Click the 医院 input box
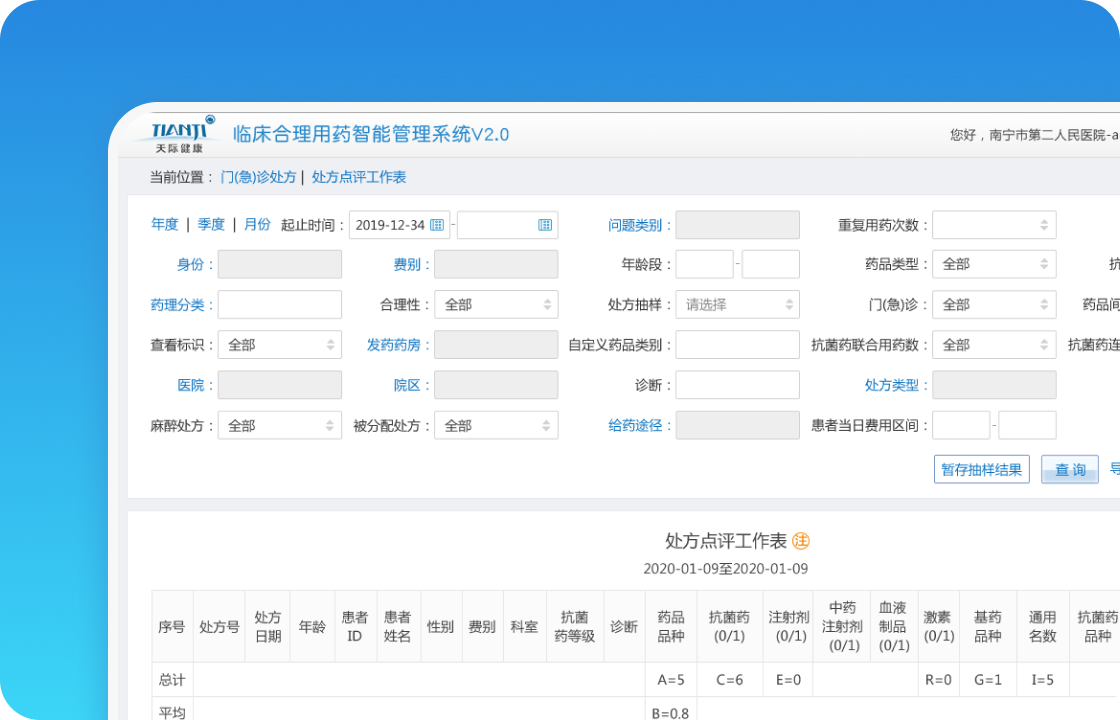Image resolution: width=1120 pixels, height=720 pixels. 280,385
